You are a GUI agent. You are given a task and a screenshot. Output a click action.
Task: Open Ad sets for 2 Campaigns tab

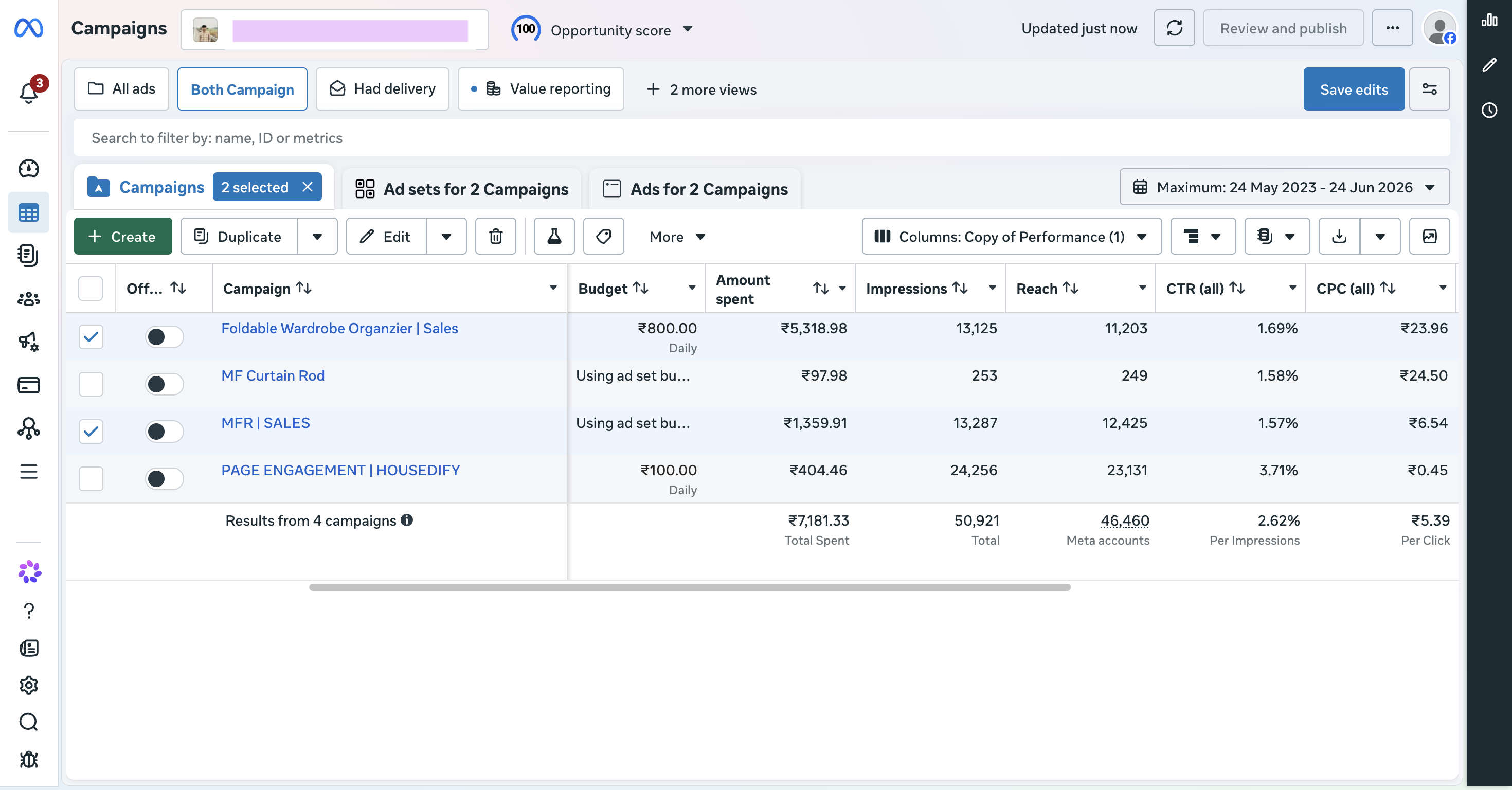461,188
